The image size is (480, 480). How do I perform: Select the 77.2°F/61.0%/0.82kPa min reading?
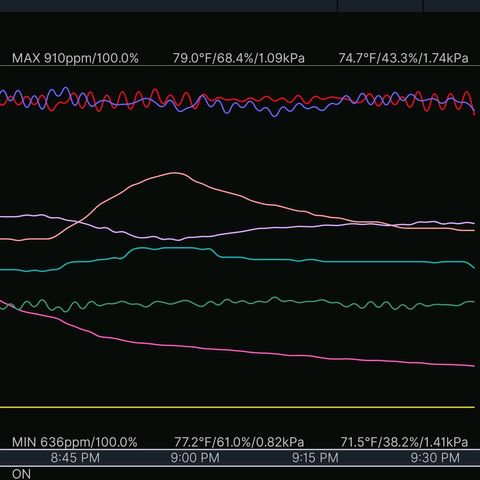[x=239, y=442]
